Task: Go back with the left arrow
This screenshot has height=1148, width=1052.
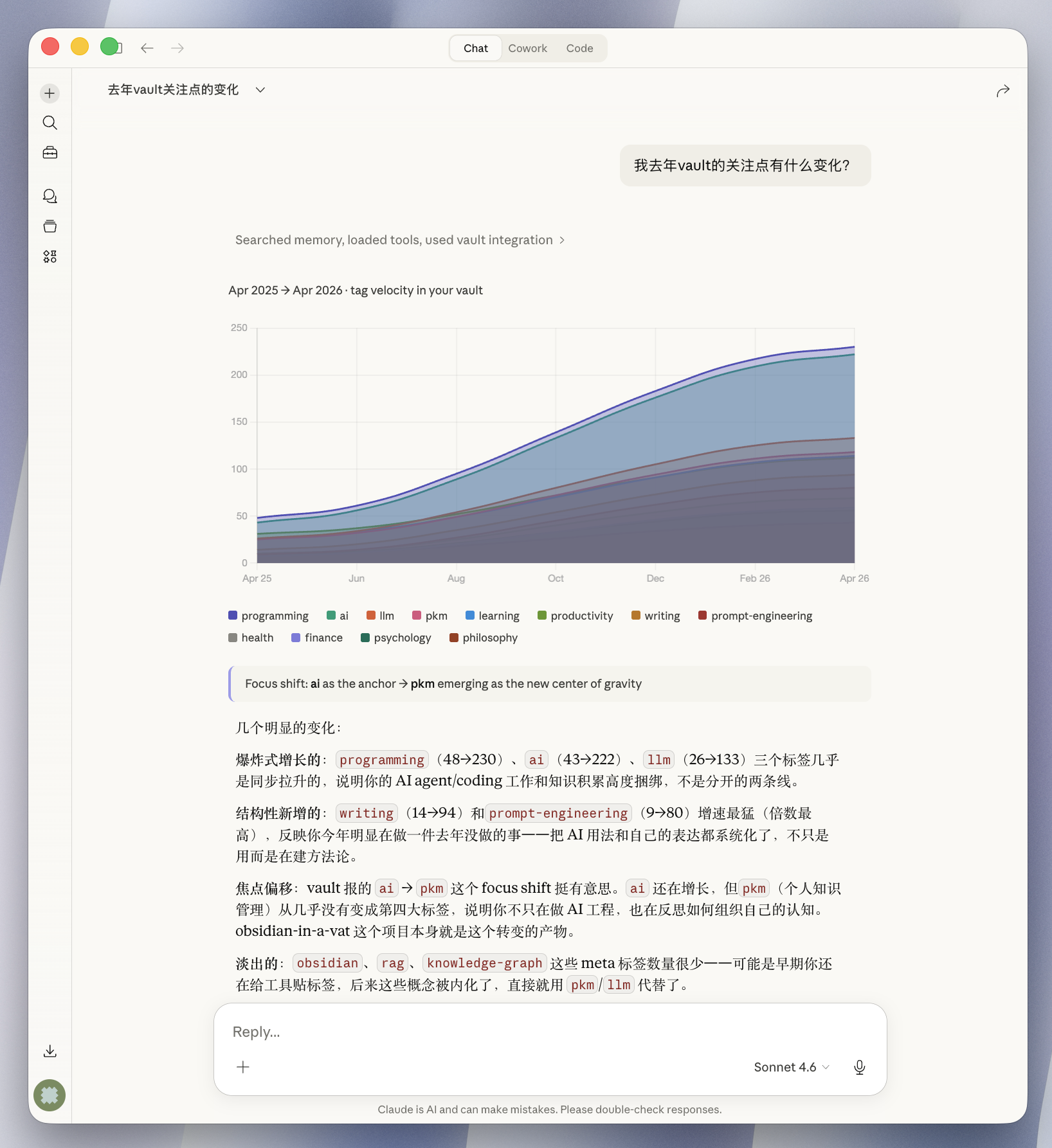Action: (147, 48)
